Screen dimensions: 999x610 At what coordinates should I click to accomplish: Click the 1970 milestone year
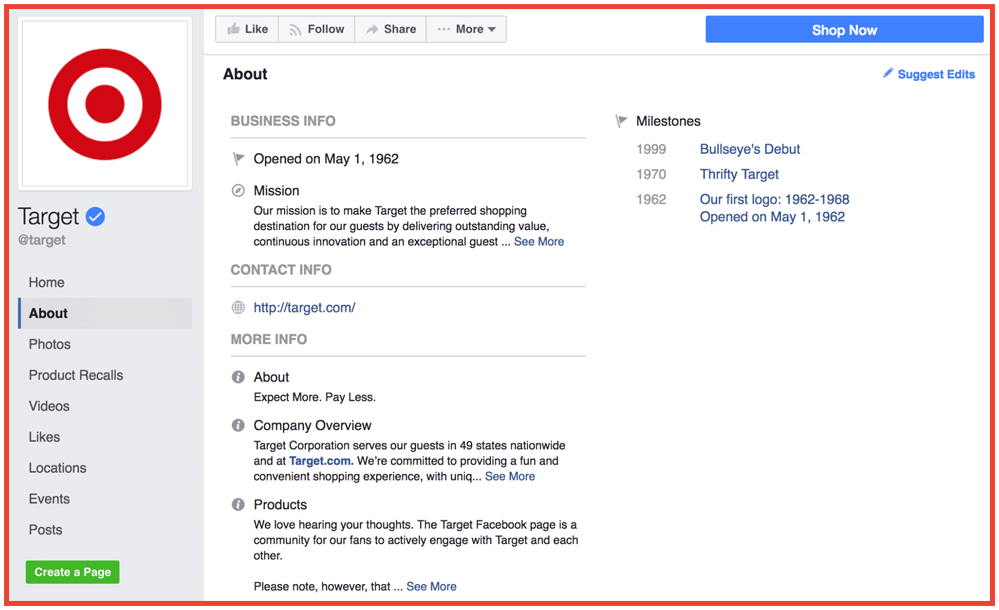[x=651, y=174]
